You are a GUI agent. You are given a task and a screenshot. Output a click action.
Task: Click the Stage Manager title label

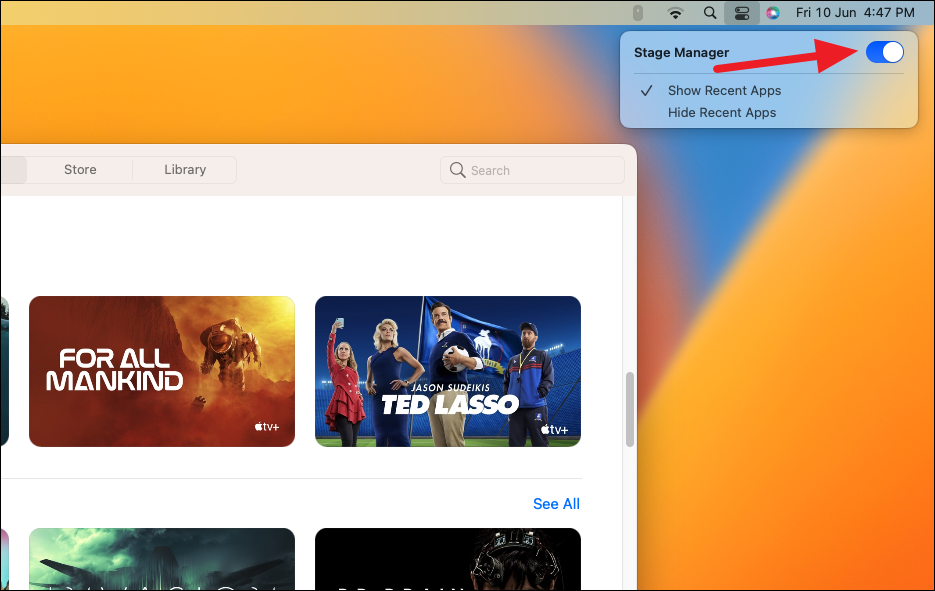pos(681,52)
